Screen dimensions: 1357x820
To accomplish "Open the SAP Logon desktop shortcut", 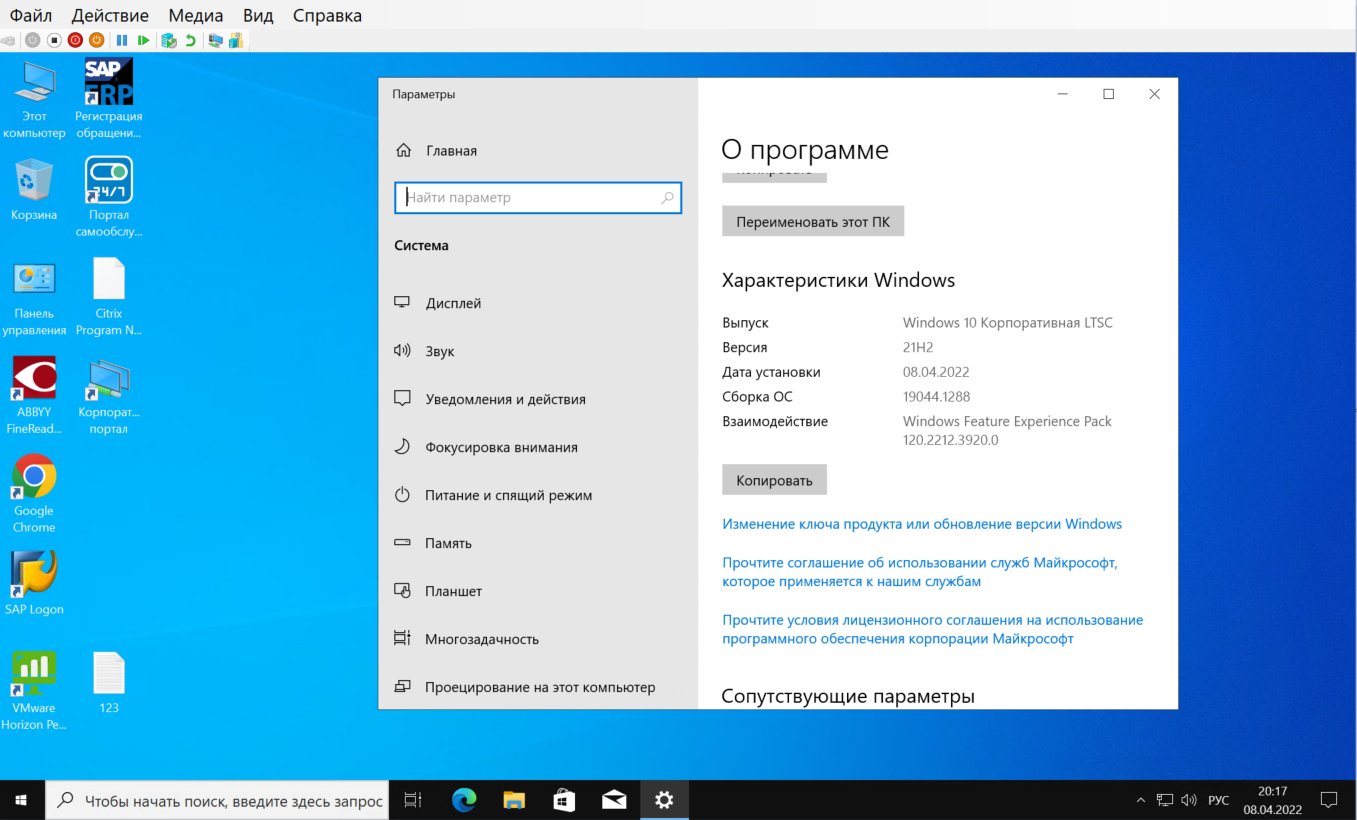I will point(34,575).
